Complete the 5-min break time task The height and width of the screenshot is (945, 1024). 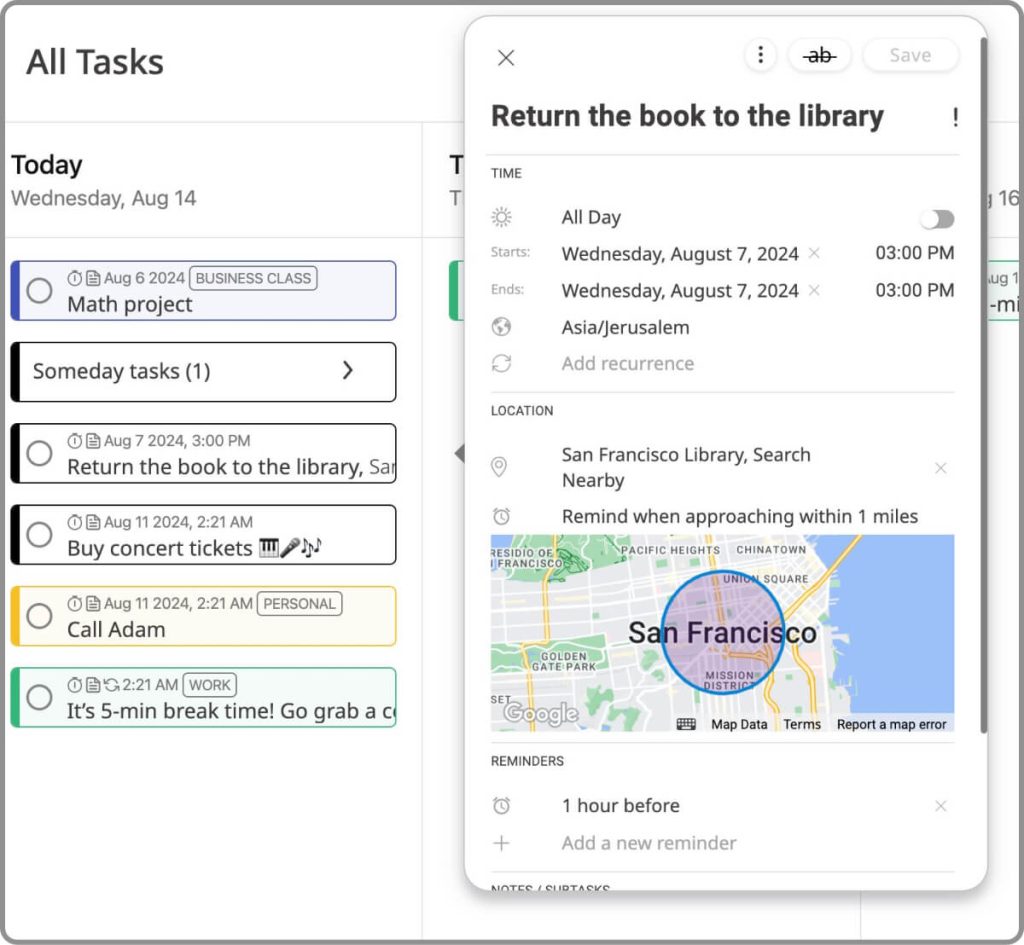tap(39, 697)
